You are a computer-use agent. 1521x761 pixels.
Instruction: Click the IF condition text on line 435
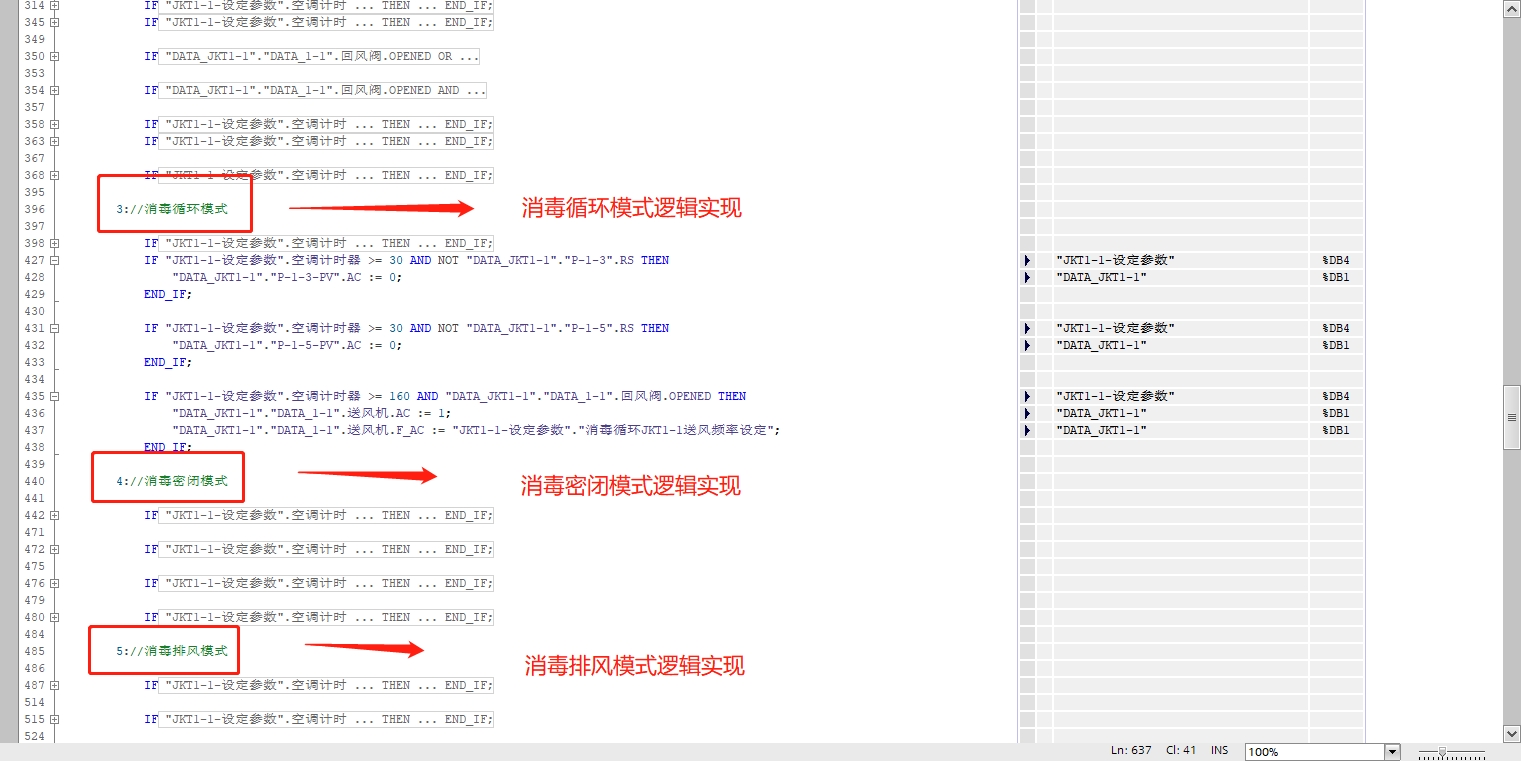click(x=445, y=396)
